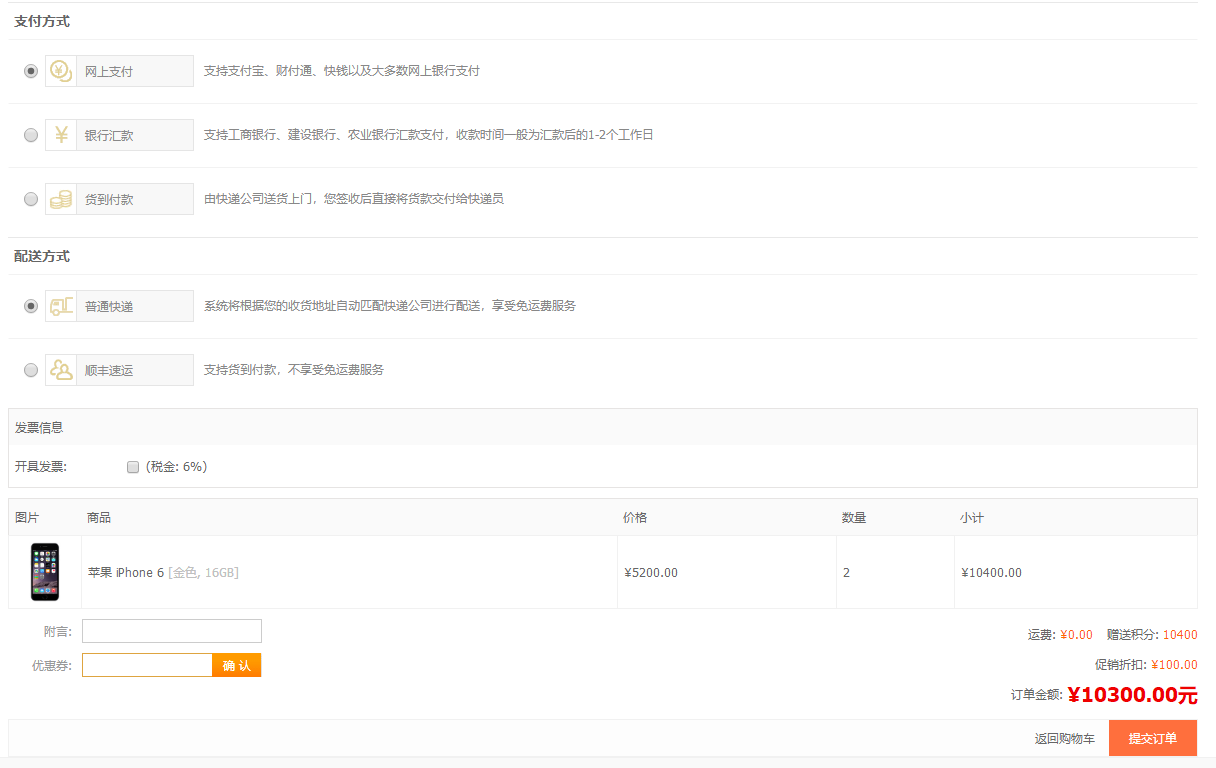The image size is (1216, 768).
Task: Select 普通快递 delivery radio button
Action: pos(31,306)
